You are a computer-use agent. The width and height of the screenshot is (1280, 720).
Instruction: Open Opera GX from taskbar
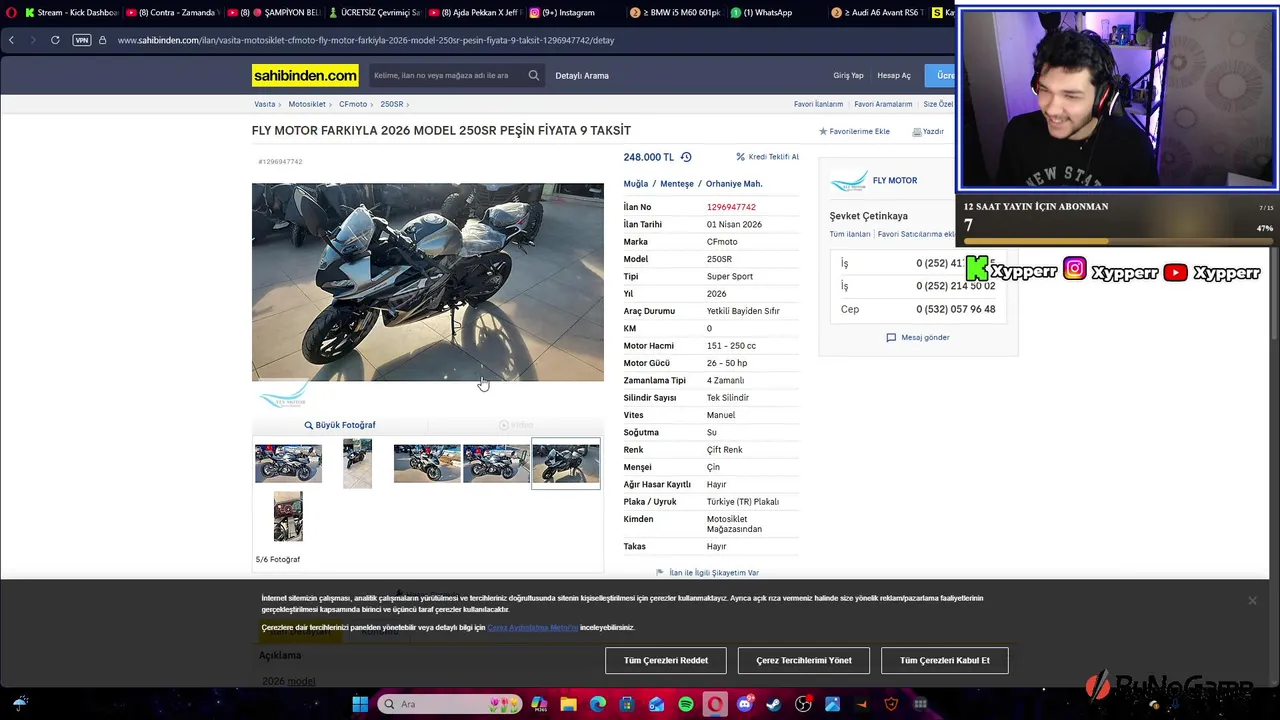[x=715, y=704]
